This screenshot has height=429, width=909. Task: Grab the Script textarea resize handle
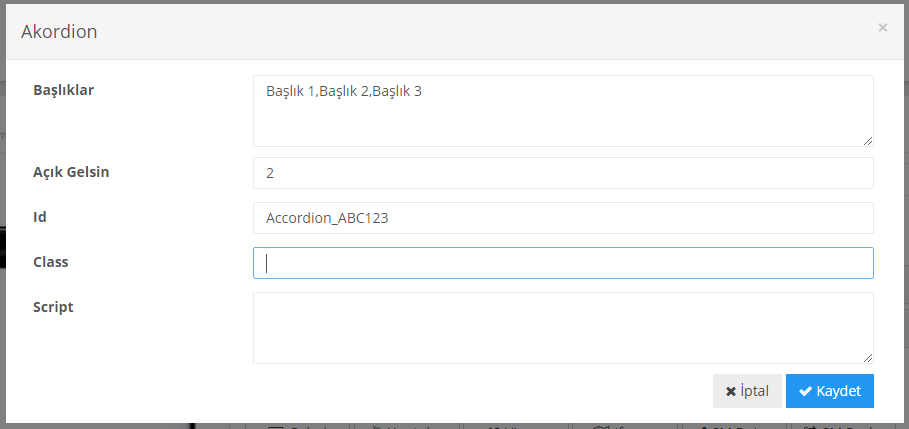tap(867, 357)
